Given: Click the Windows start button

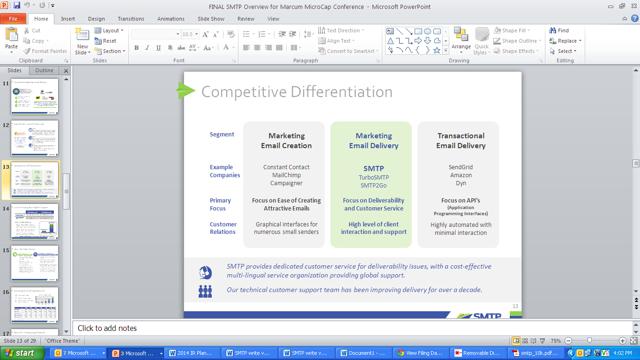Looking at the screenshot, I should [22, 353].
